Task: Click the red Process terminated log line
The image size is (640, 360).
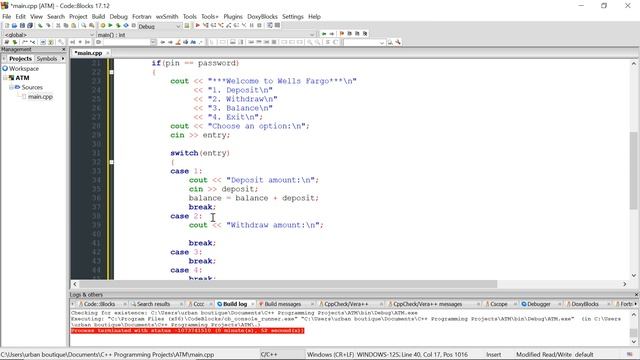Action: (x=187, y=331)
